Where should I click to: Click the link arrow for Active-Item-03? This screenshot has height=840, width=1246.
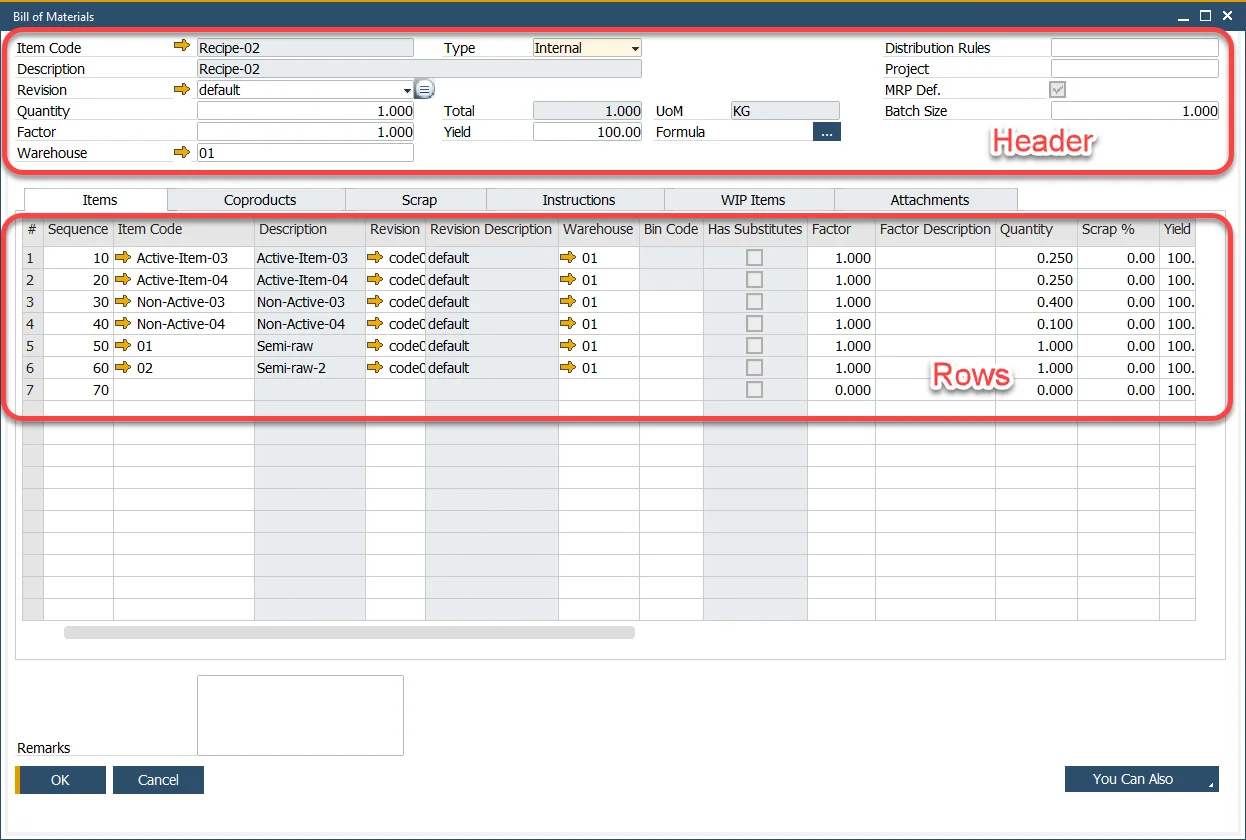coord(125,257)
